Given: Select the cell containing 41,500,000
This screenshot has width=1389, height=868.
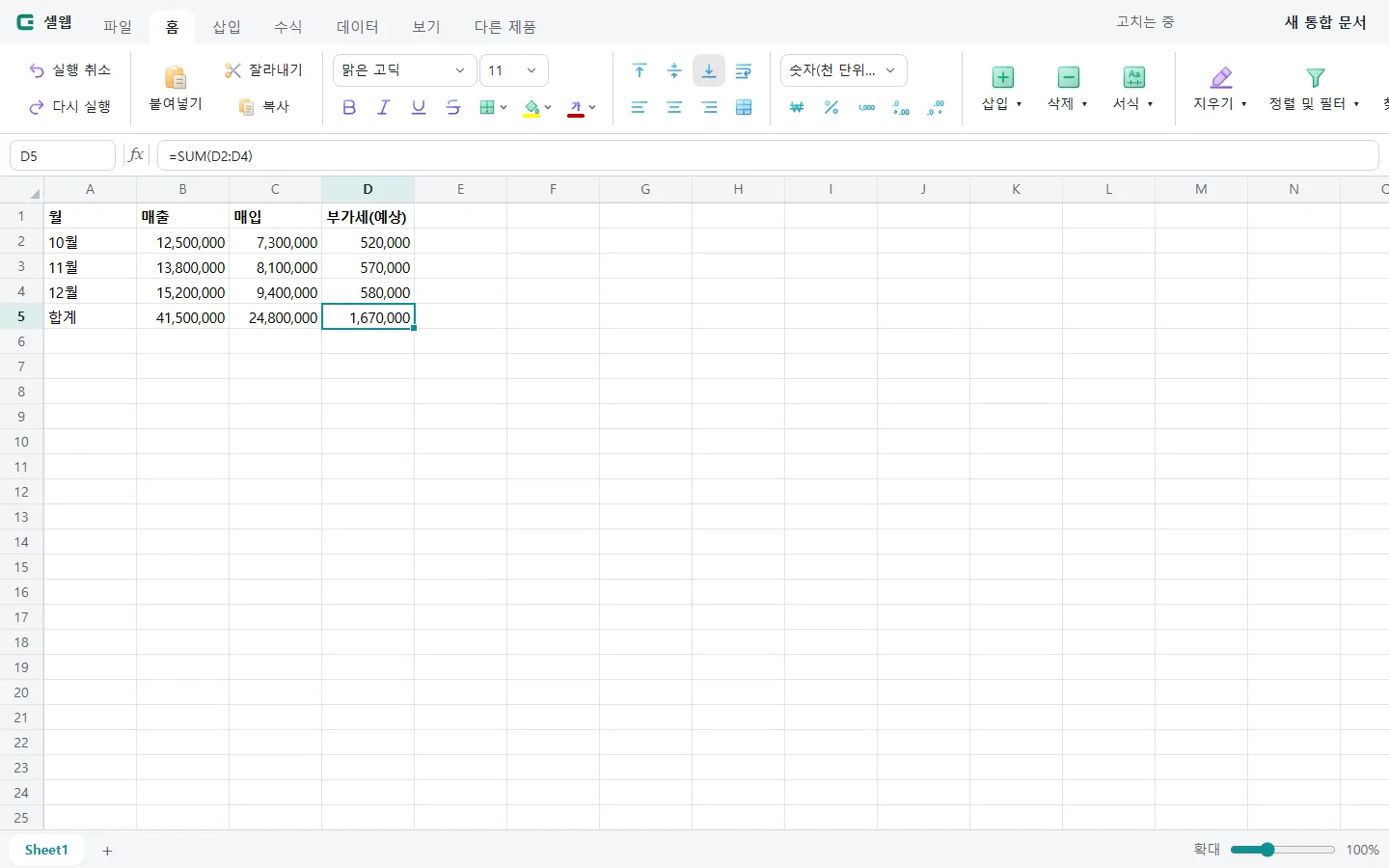Looking at the screenshot, I should tap(183, 317).
